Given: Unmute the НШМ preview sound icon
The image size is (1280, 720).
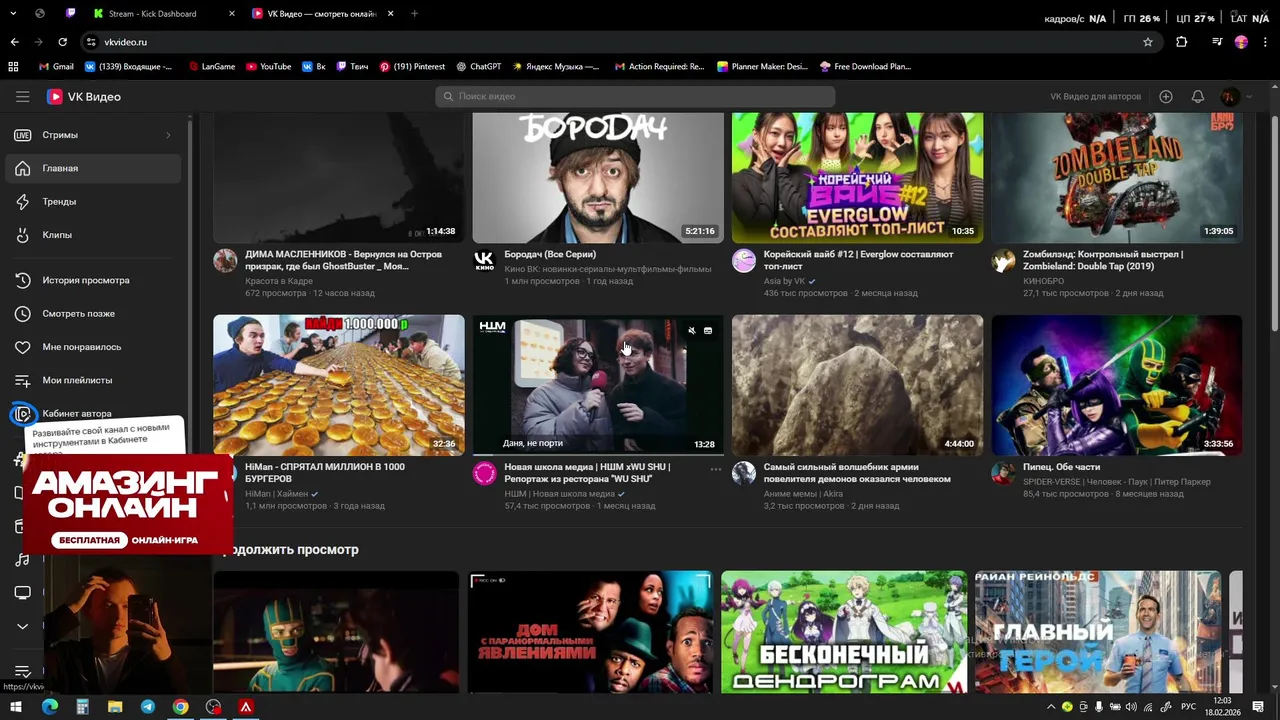Looking at the screenshot, I should click(x=691, y=330).
